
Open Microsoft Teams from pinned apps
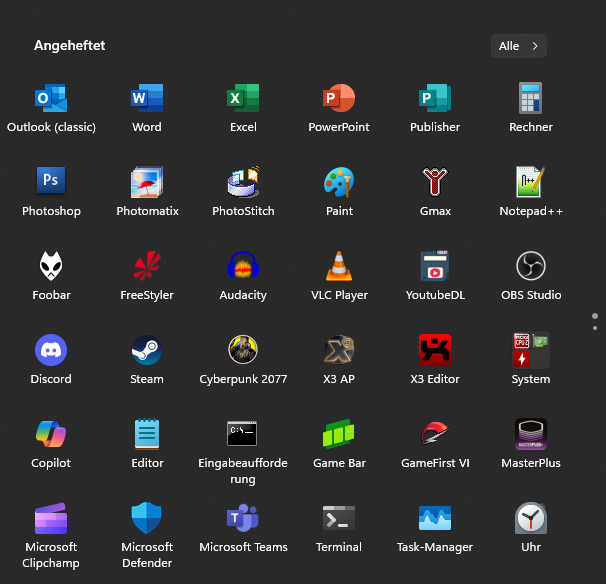pos(243,518)
